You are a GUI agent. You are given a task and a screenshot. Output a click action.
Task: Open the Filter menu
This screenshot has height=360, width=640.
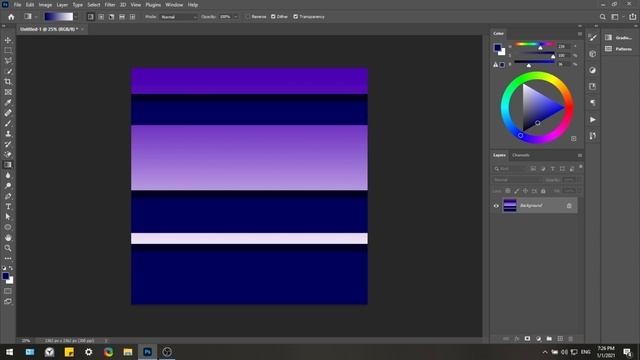(110, 5)
